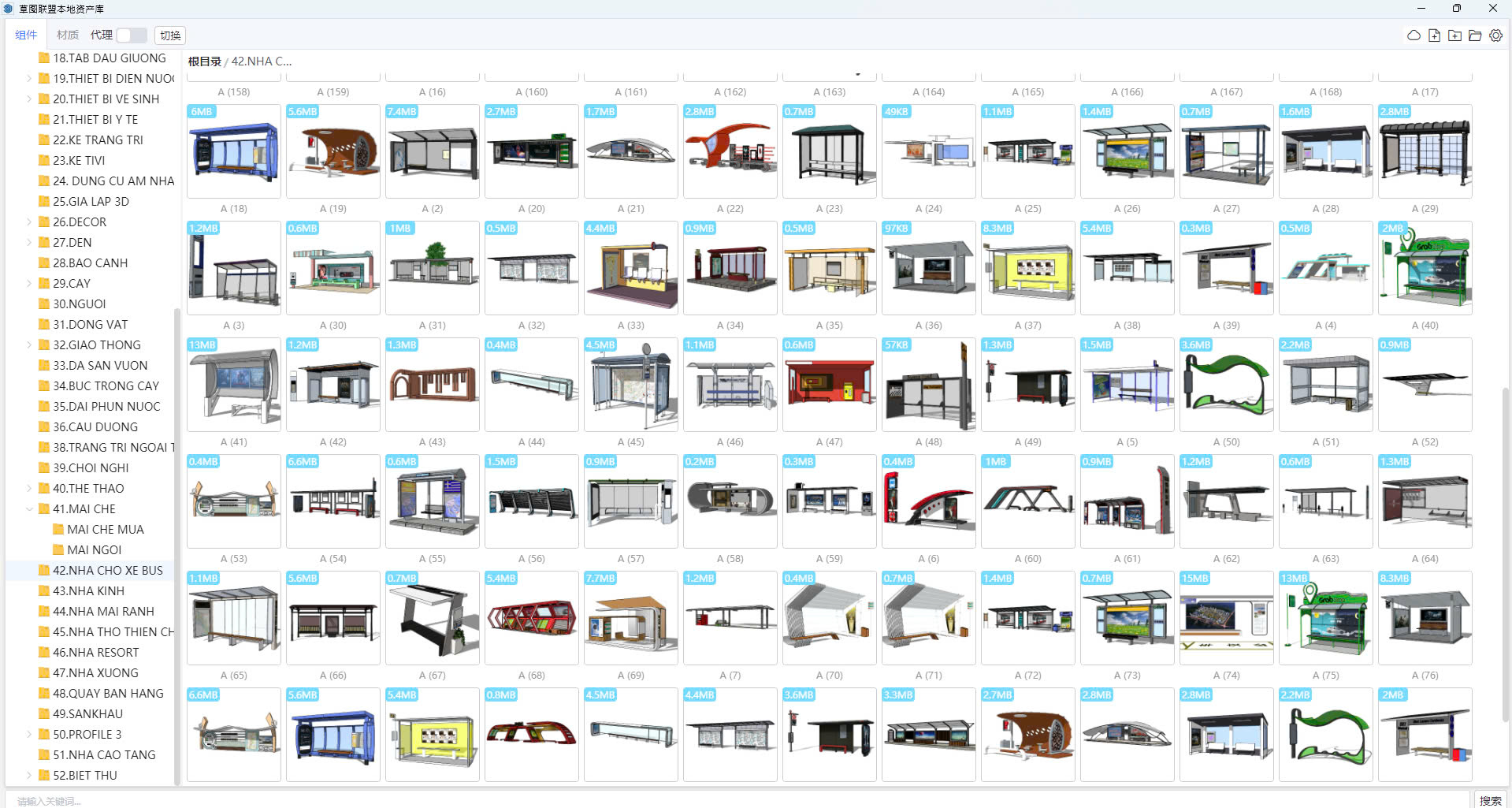The width and height of the screenshot is (1512, 808).
Task: Click the add new folder icon
Action: point(1454,35)
